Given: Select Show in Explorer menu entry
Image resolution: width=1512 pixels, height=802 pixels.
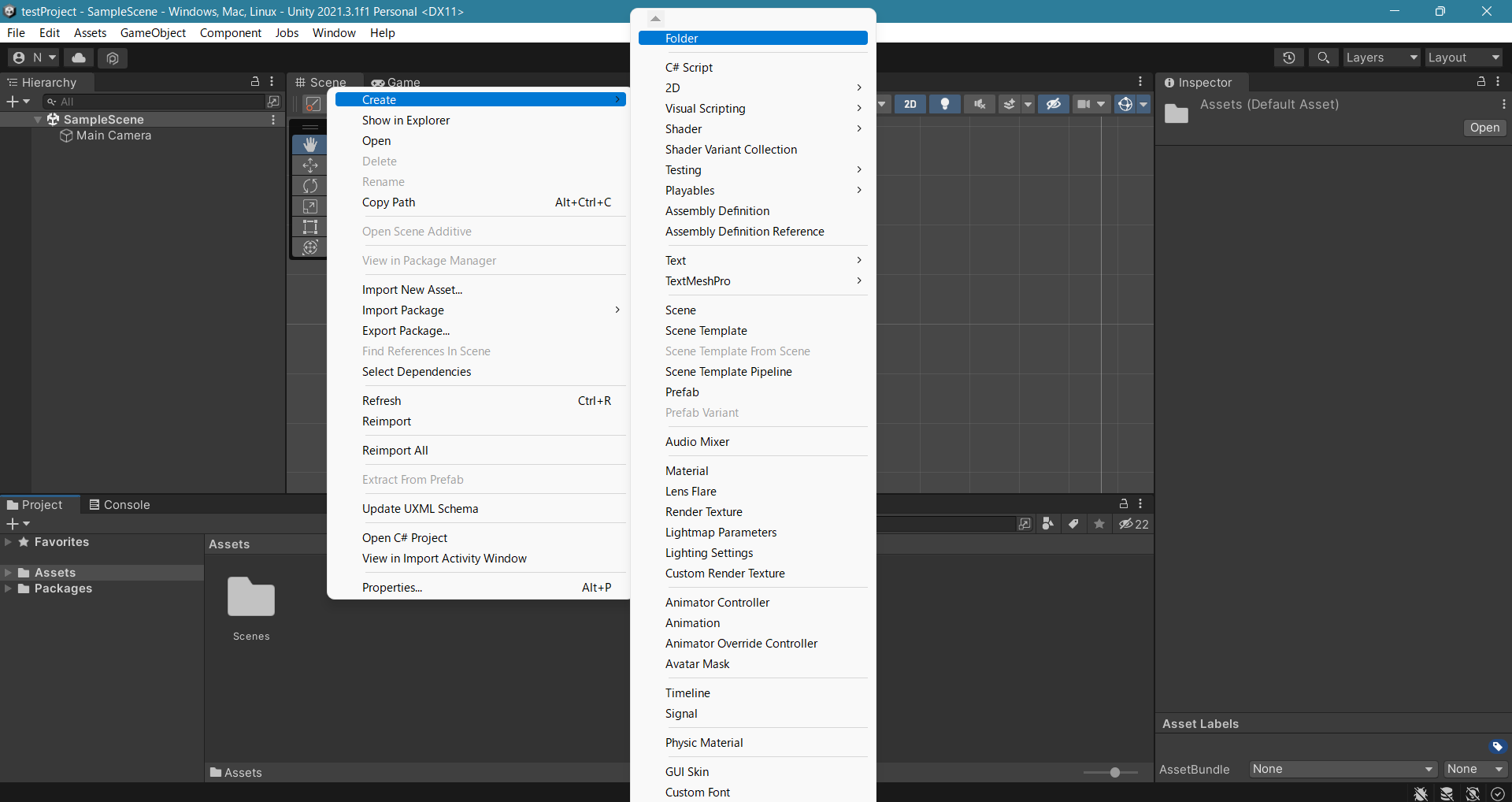Looking at the screenshot, I should pos(480,121).
